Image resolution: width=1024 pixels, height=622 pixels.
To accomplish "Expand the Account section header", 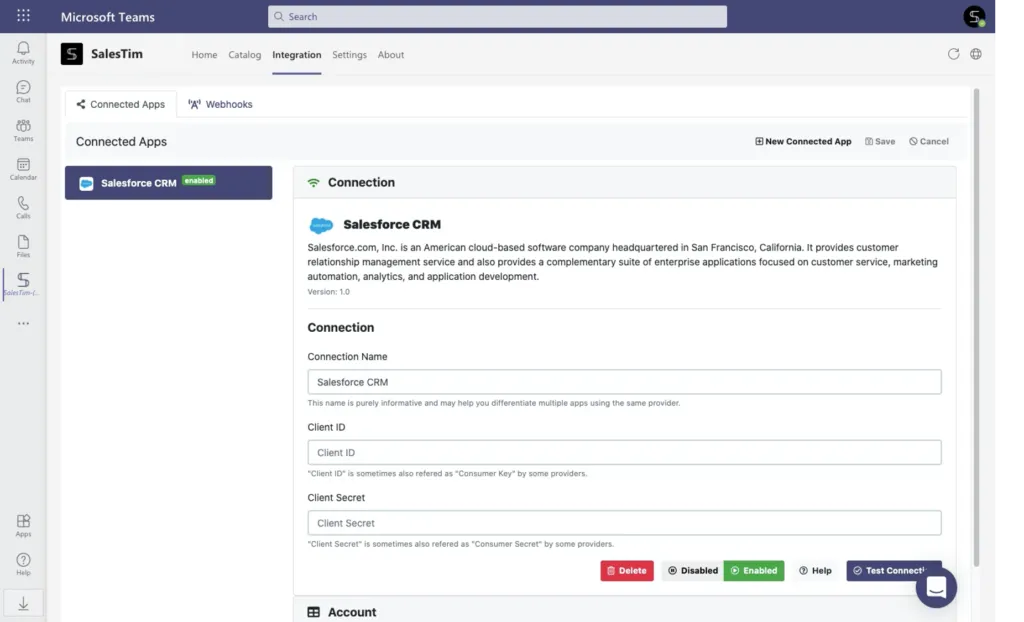I will [x=624, y=612].
